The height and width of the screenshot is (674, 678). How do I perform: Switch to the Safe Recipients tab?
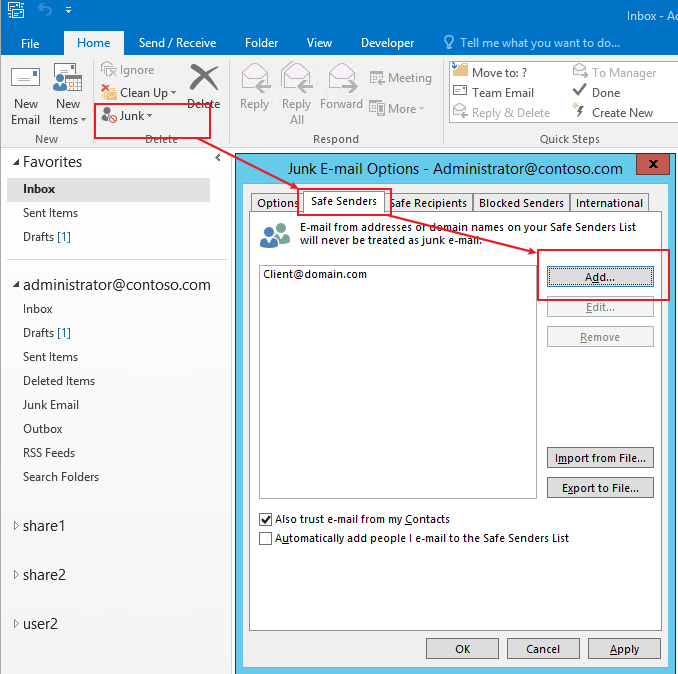(x=428, y=203)
